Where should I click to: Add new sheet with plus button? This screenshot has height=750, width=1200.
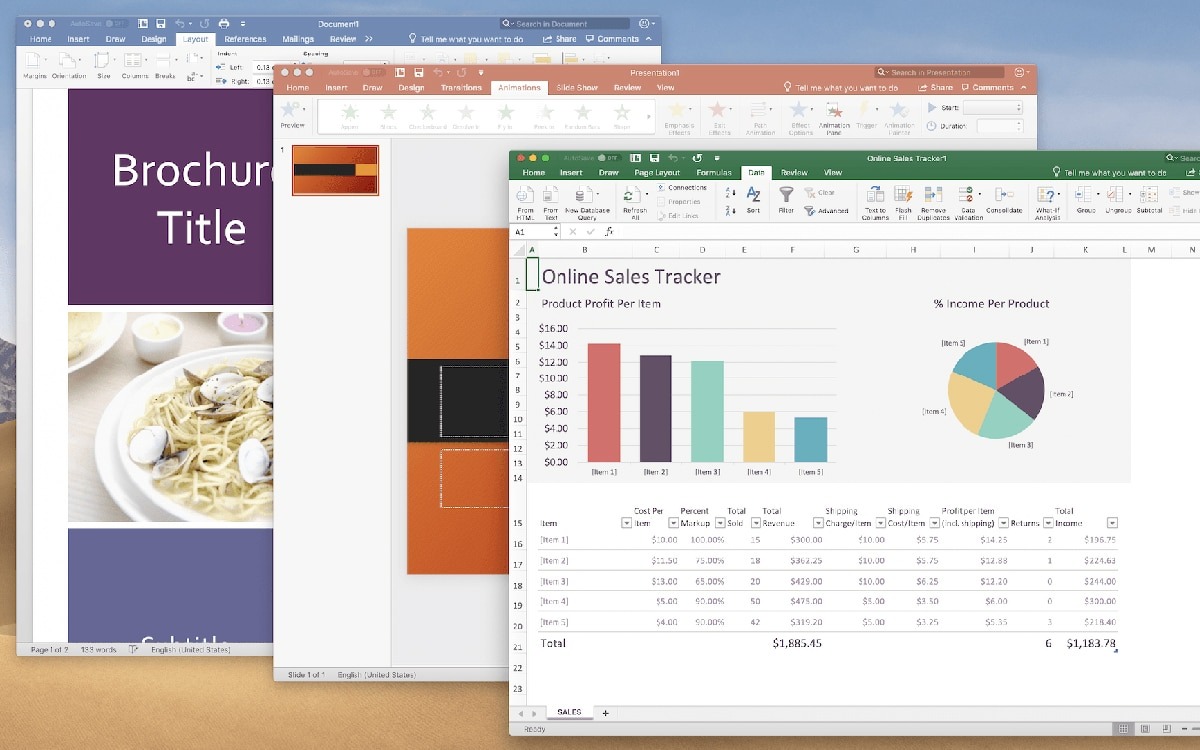pos(605,713)
